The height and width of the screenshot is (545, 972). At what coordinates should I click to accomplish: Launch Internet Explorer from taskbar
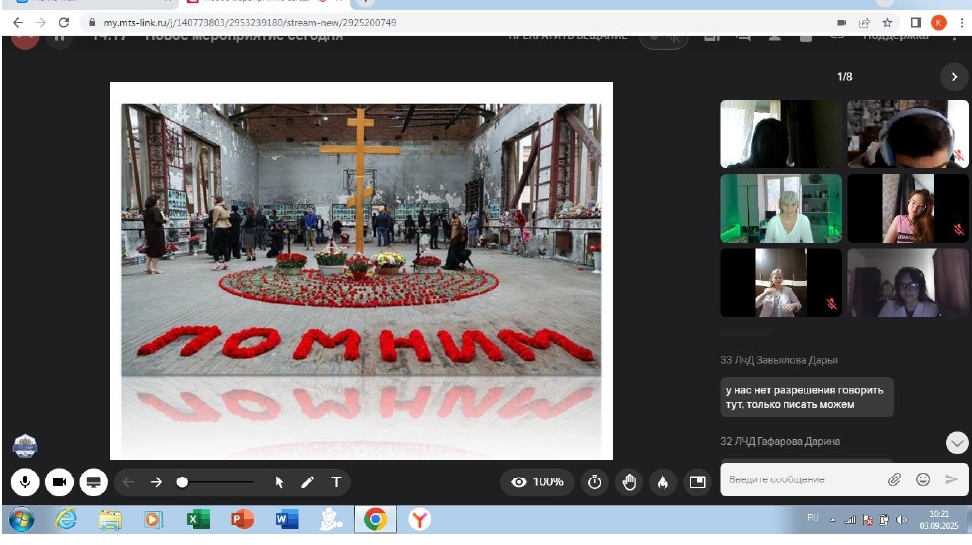coord(66,519)
